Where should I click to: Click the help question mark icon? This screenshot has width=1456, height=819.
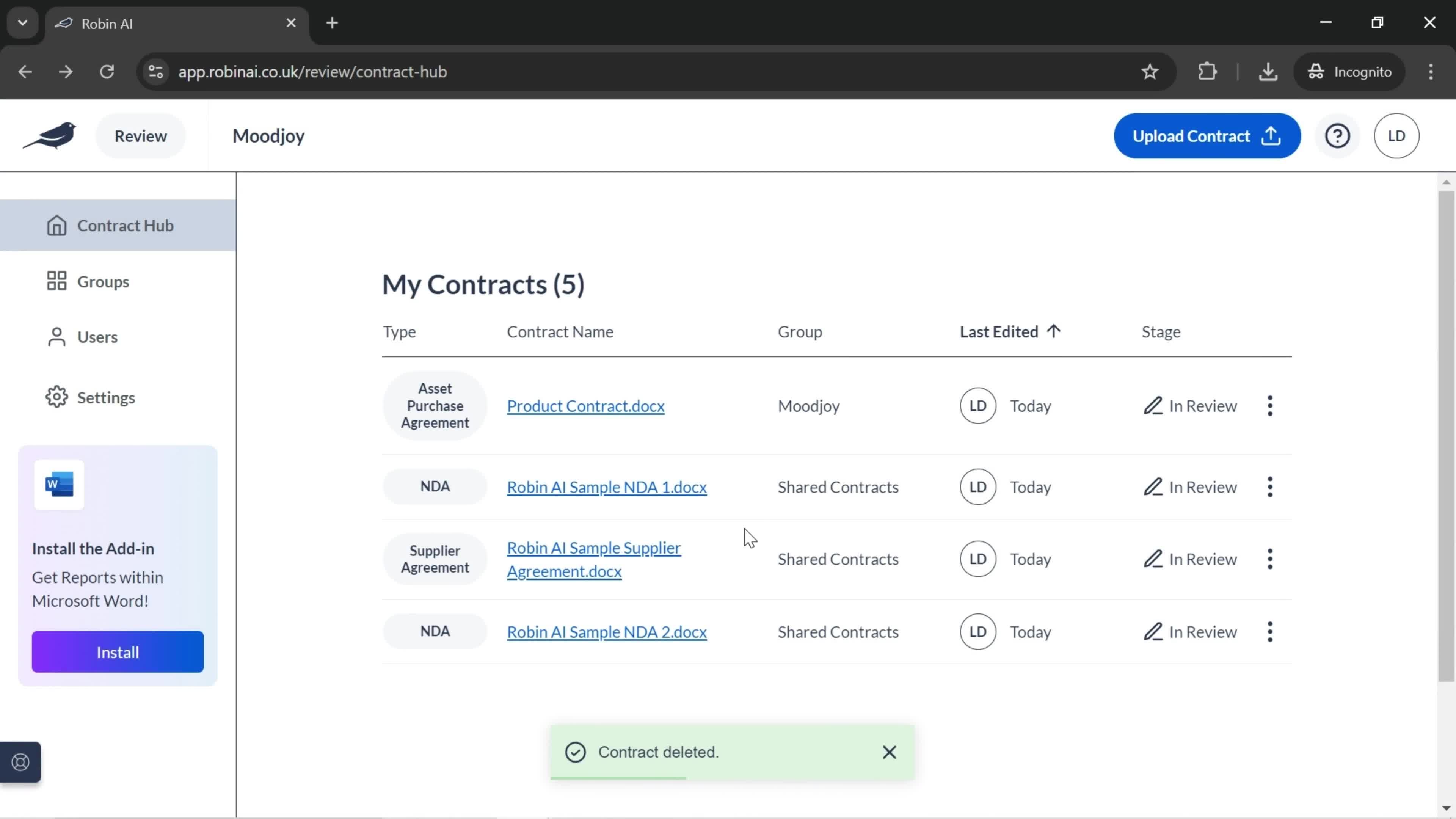coord(1338,135)
